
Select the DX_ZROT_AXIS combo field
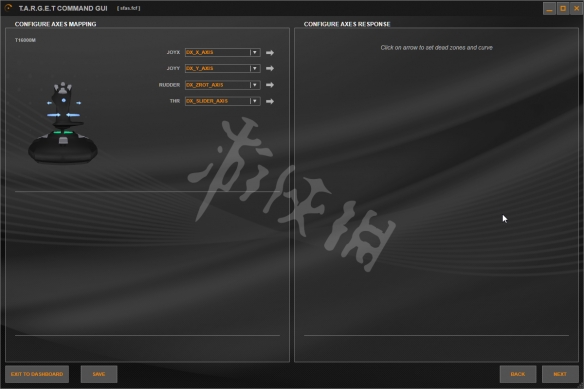222,85
